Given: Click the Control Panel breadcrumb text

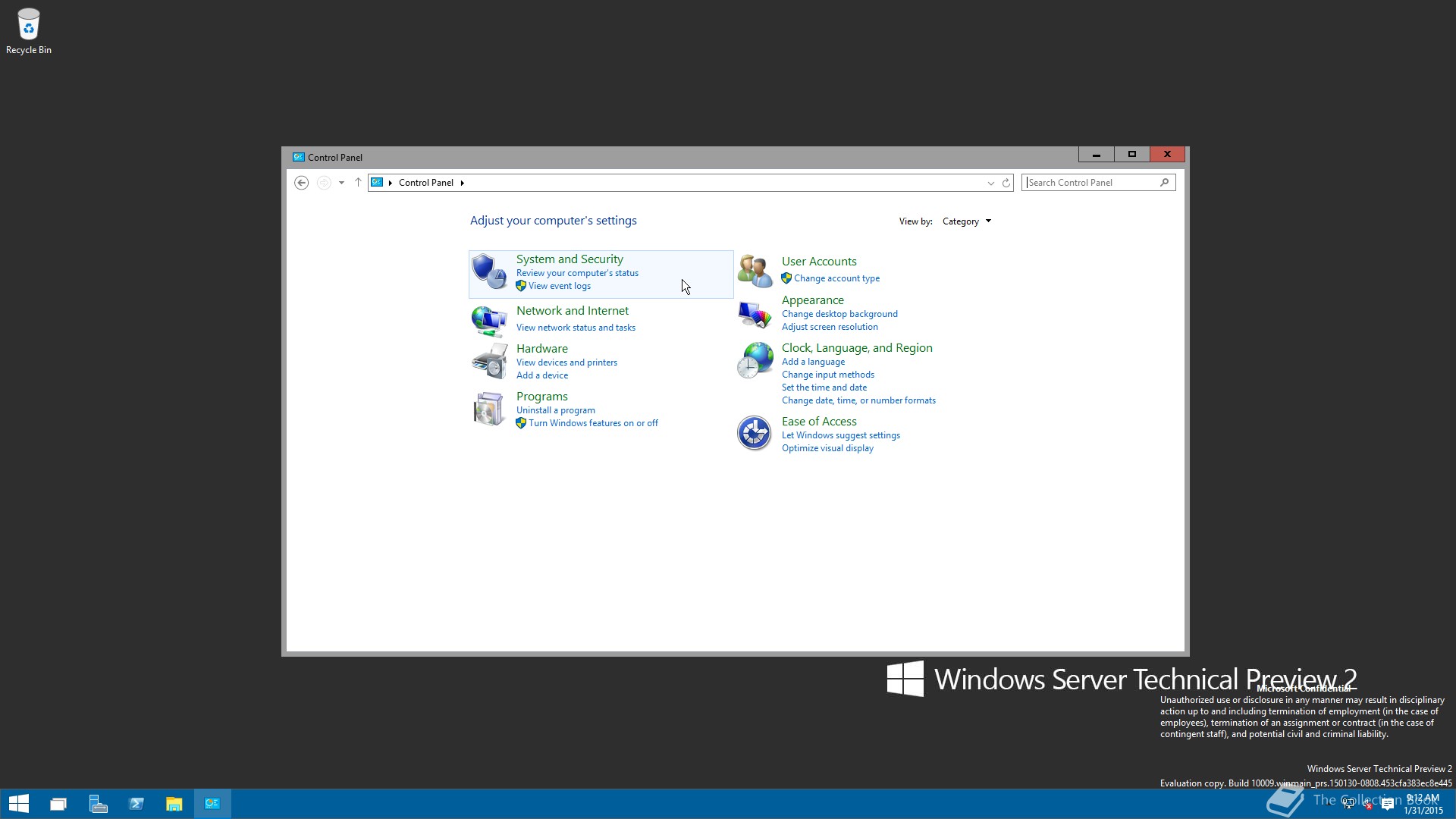Looking at the screenshot, I should [x=426, y=183].
